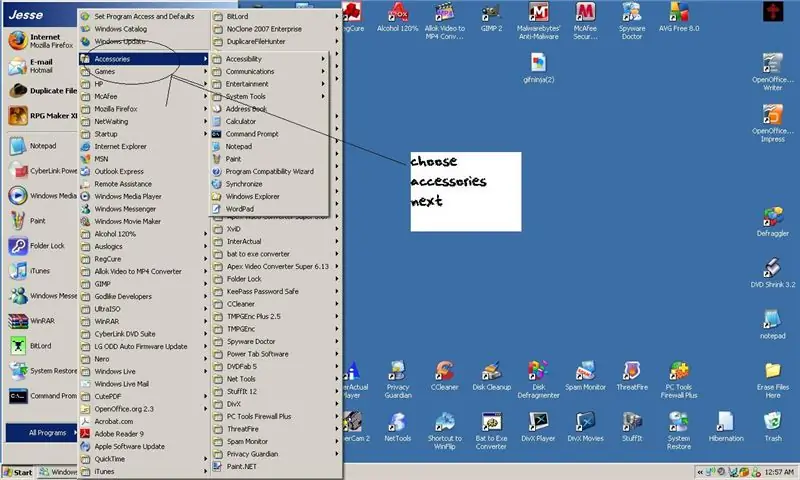Image resolution: width=800 pixels, height=480 pixels.
Task: Select Set Program Access and Defaults
Action: pos(144,16)
